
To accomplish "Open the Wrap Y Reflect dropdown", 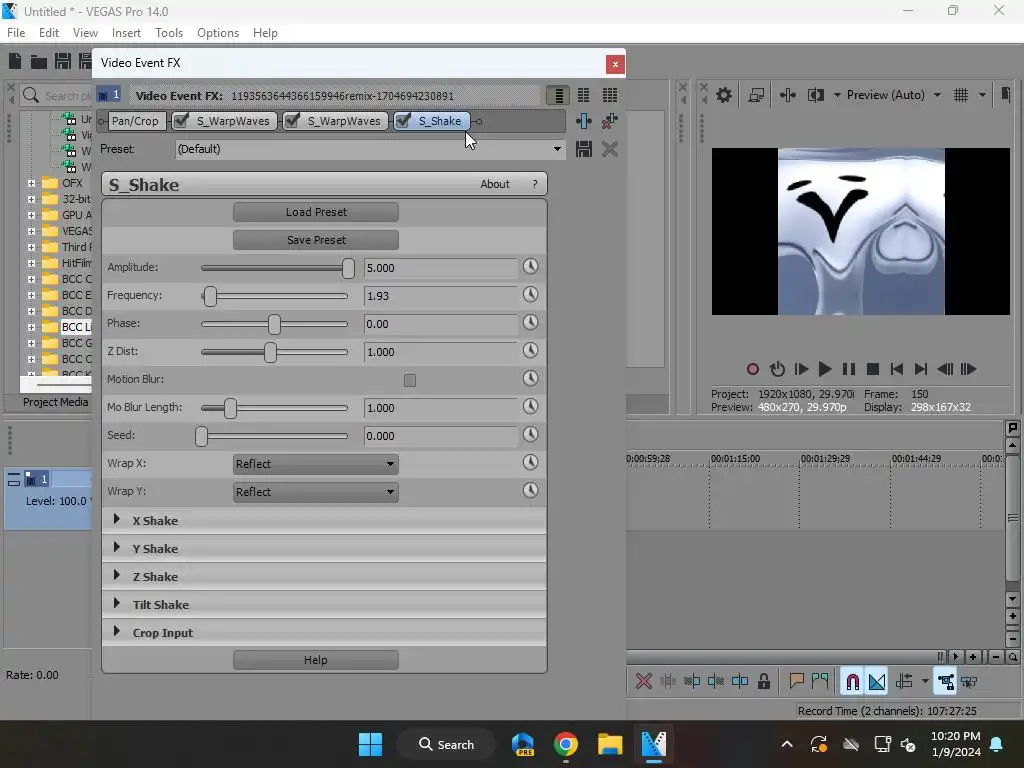I will pyautogui.click(x=315, y=492).
